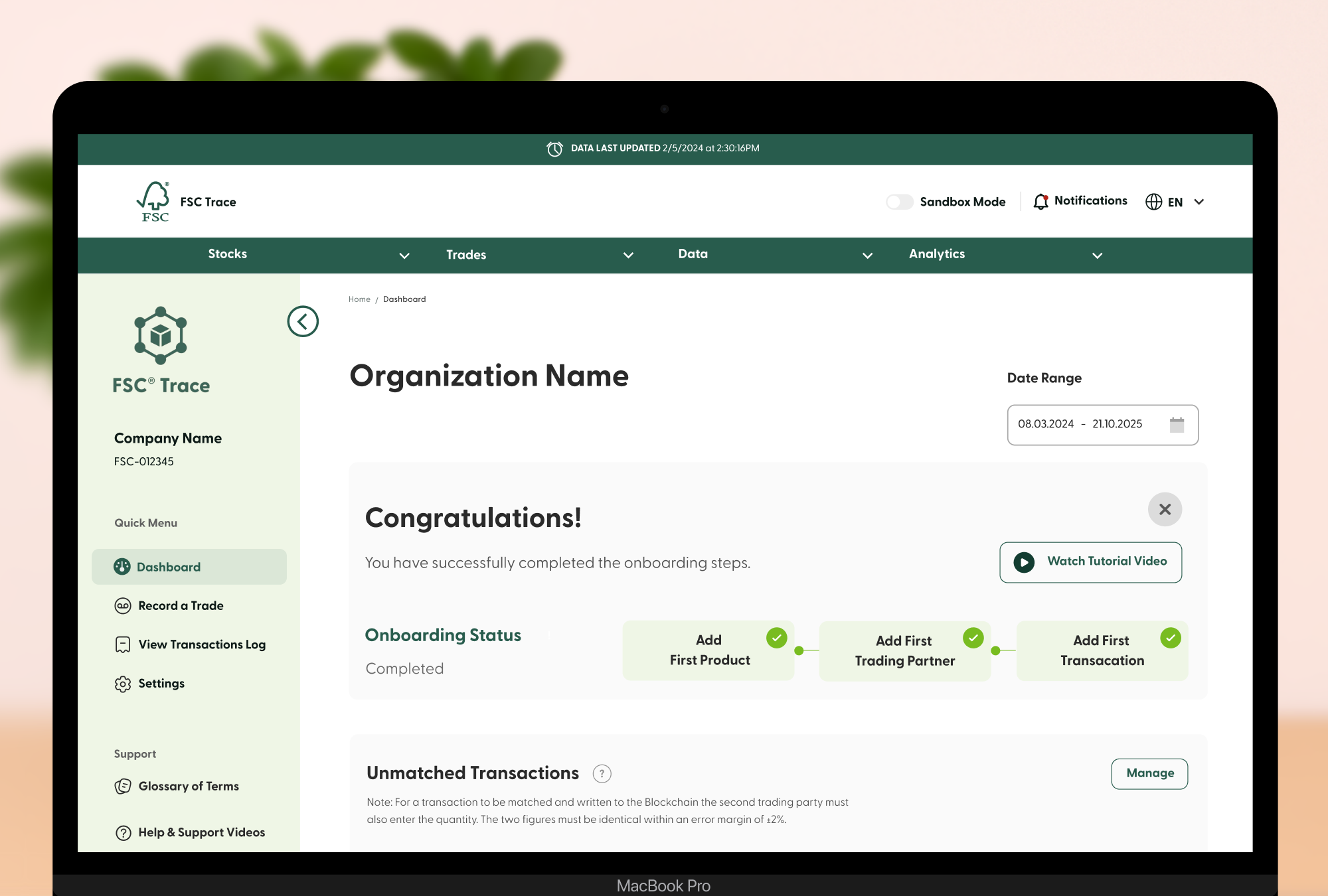Click the Settings gear icon in sidebar
This screenshot has height=896, width=1328.
click(x=123, y=684)
